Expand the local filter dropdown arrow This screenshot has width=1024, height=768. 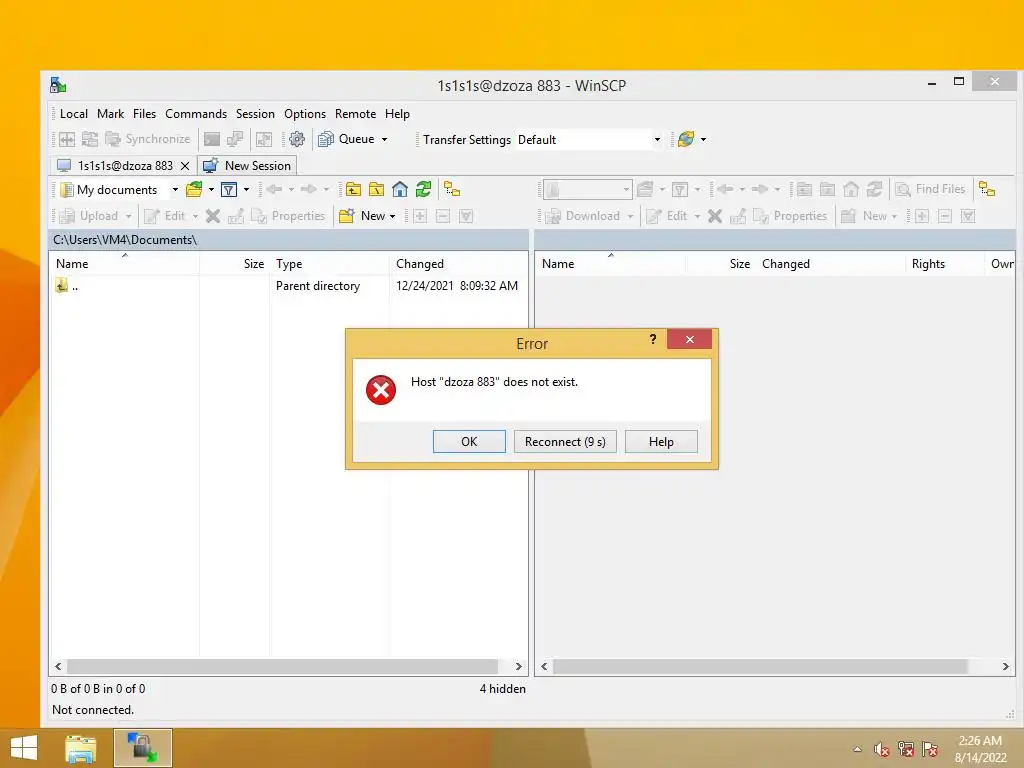(246, 190)
